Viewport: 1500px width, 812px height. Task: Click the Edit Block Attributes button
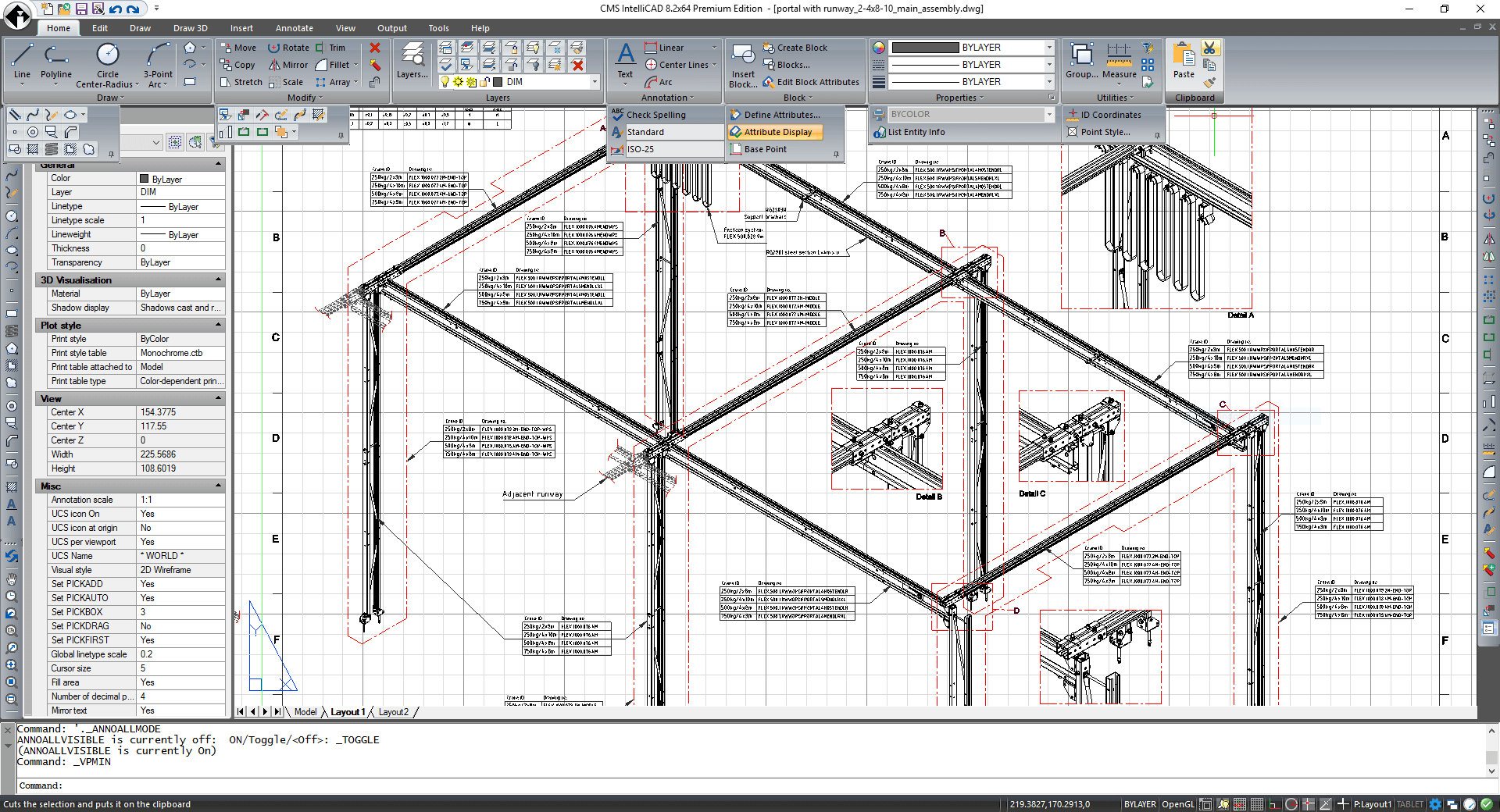(x=811, y=82)
